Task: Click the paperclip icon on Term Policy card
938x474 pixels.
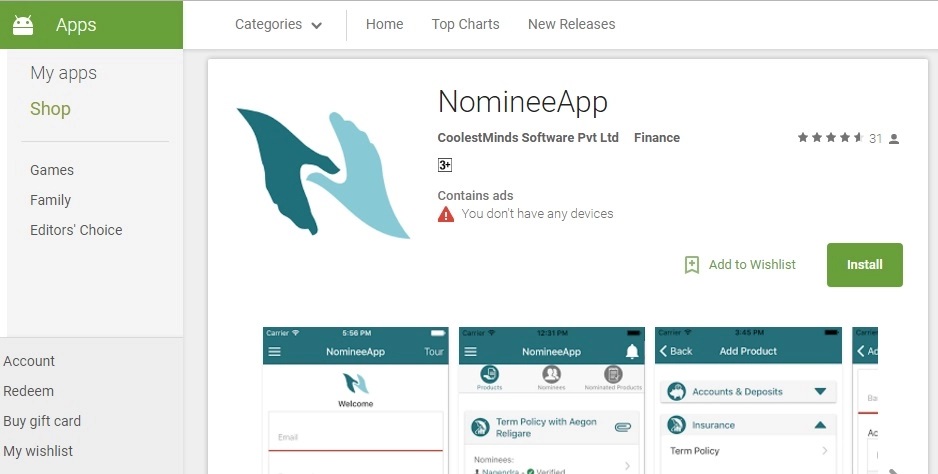Action: (623, 427)
